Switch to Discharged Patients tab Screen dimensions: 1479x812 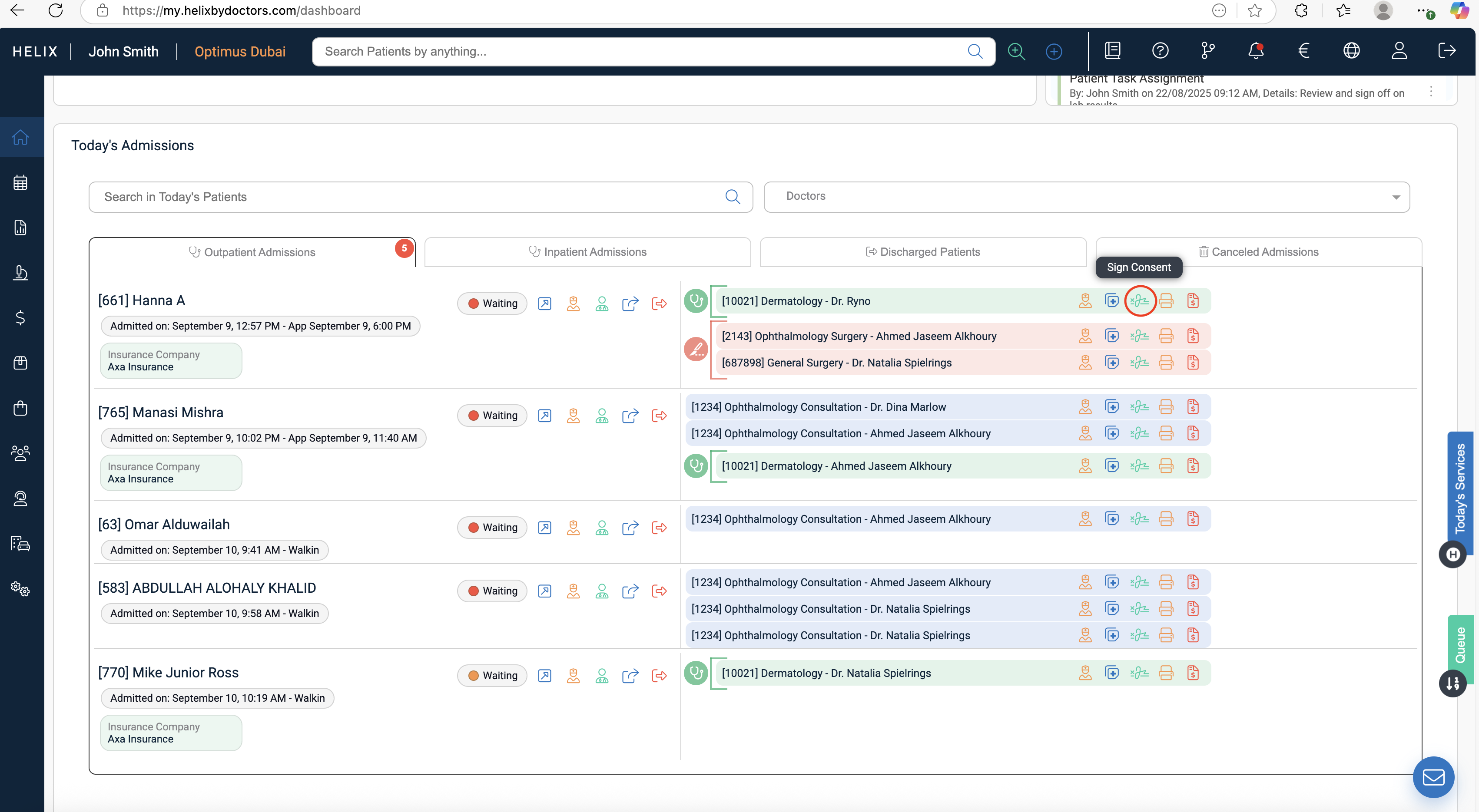pos(923,252)
